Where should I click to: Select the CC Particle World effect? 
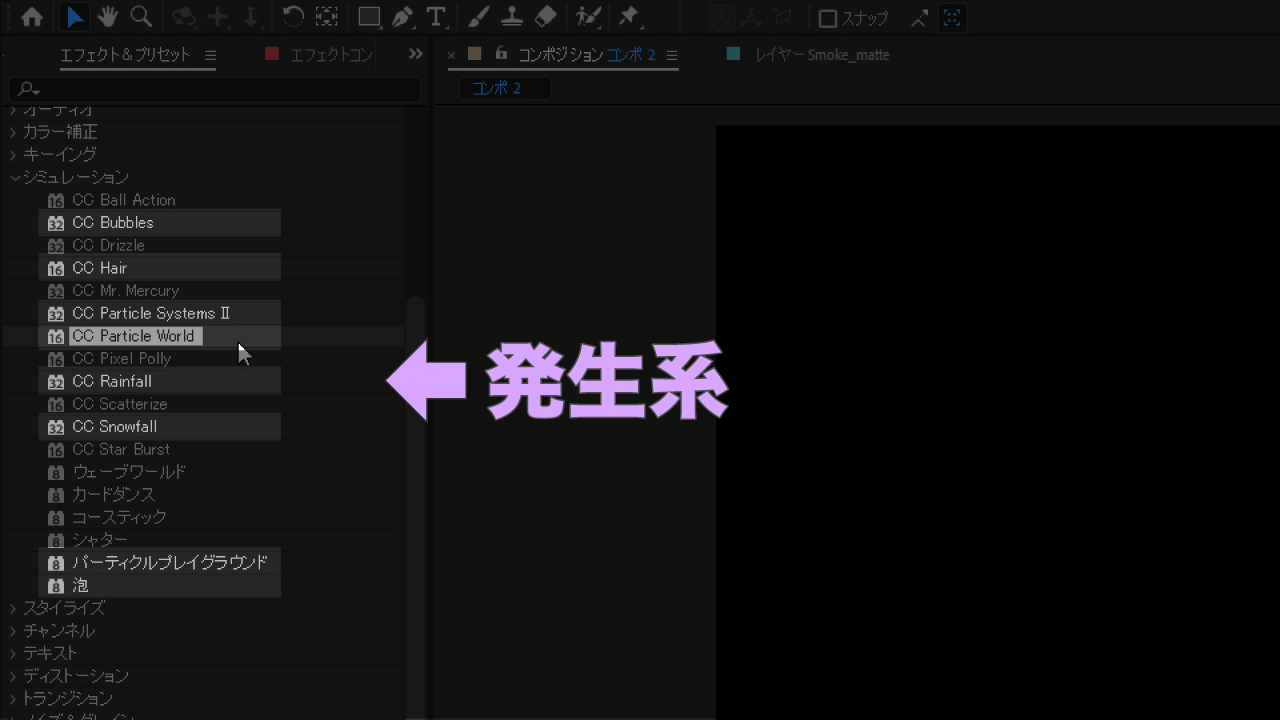(135, 336)
